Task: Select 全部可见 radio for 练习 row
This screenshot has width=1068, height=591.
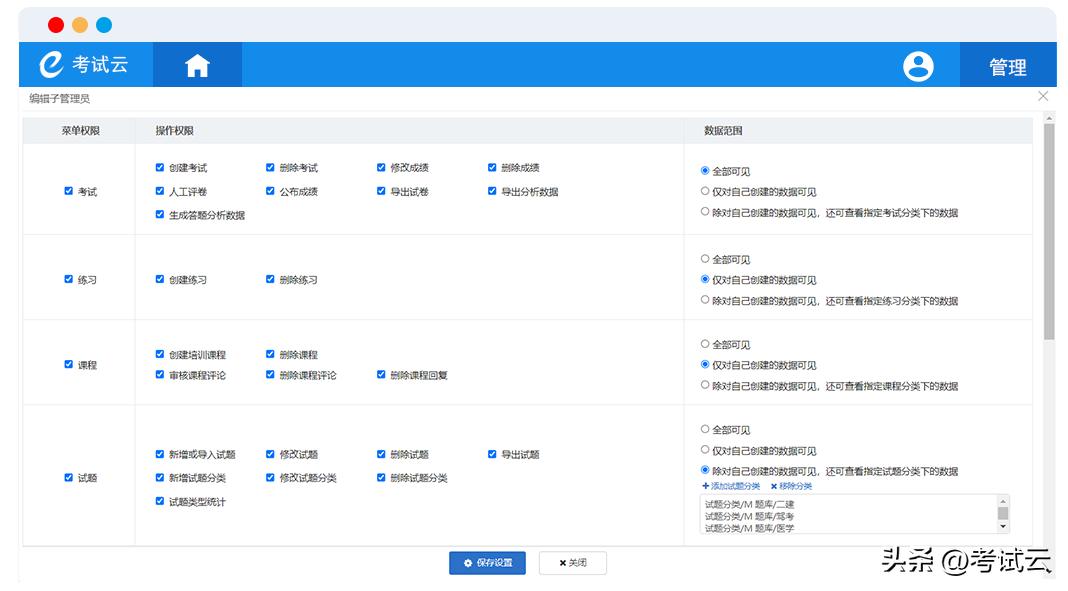Action: 705,259
